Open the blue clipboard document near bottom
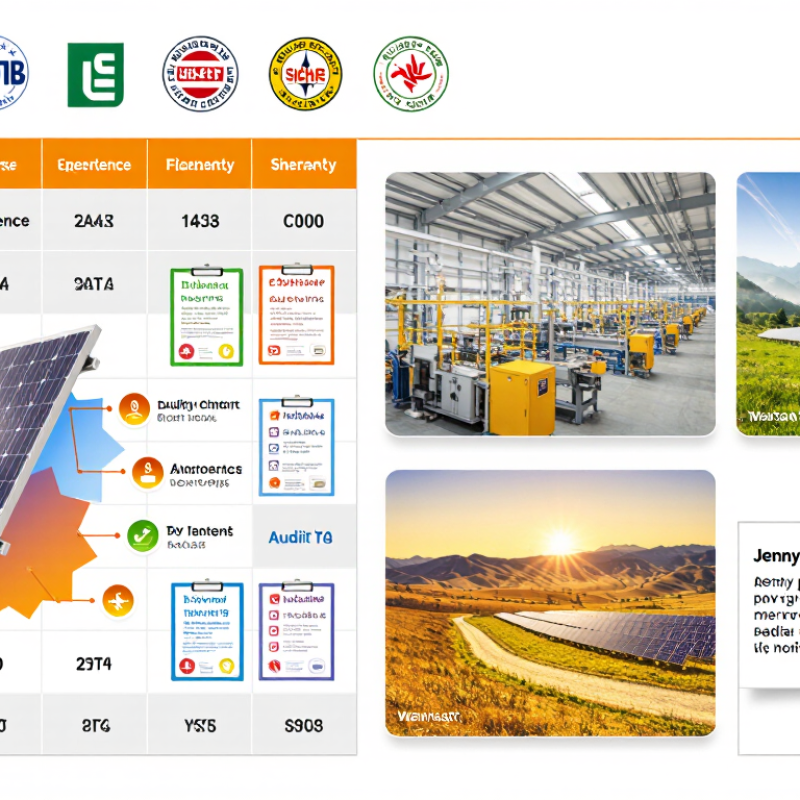The width and height of the screenshot is (800, 800). coord(207,630)
